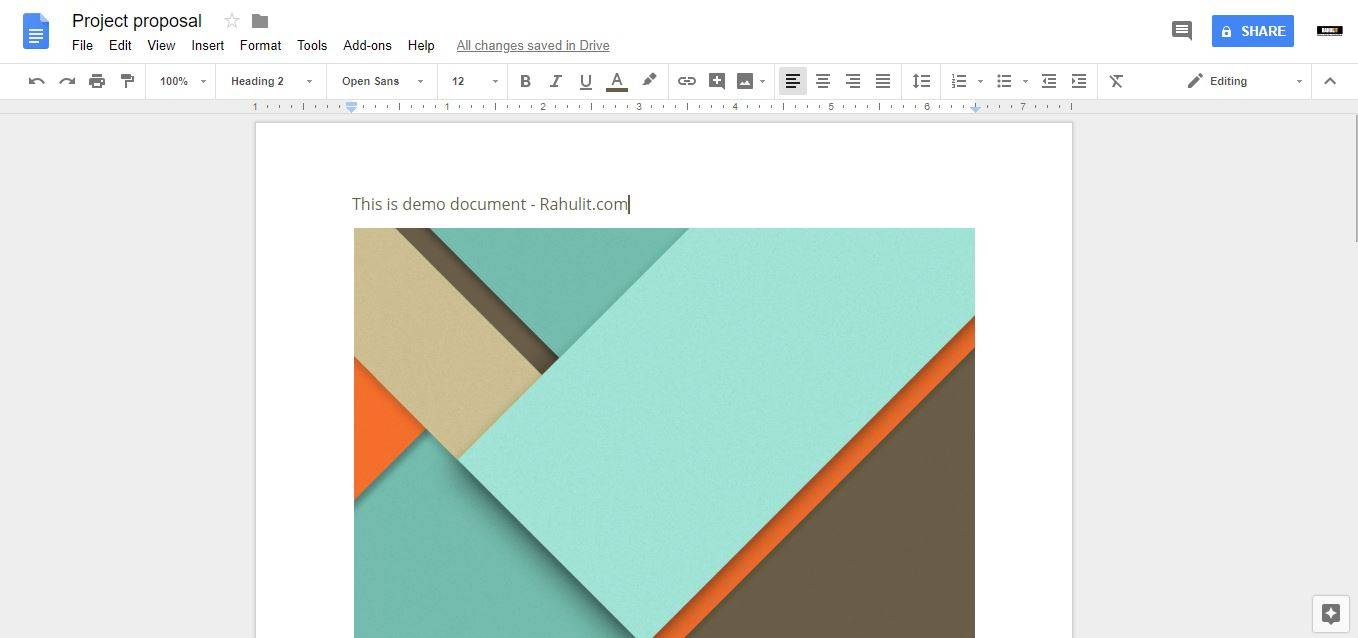Open the Add-ons menu
The height and width of the screenshot is (638, 1358).
(367, 45)
